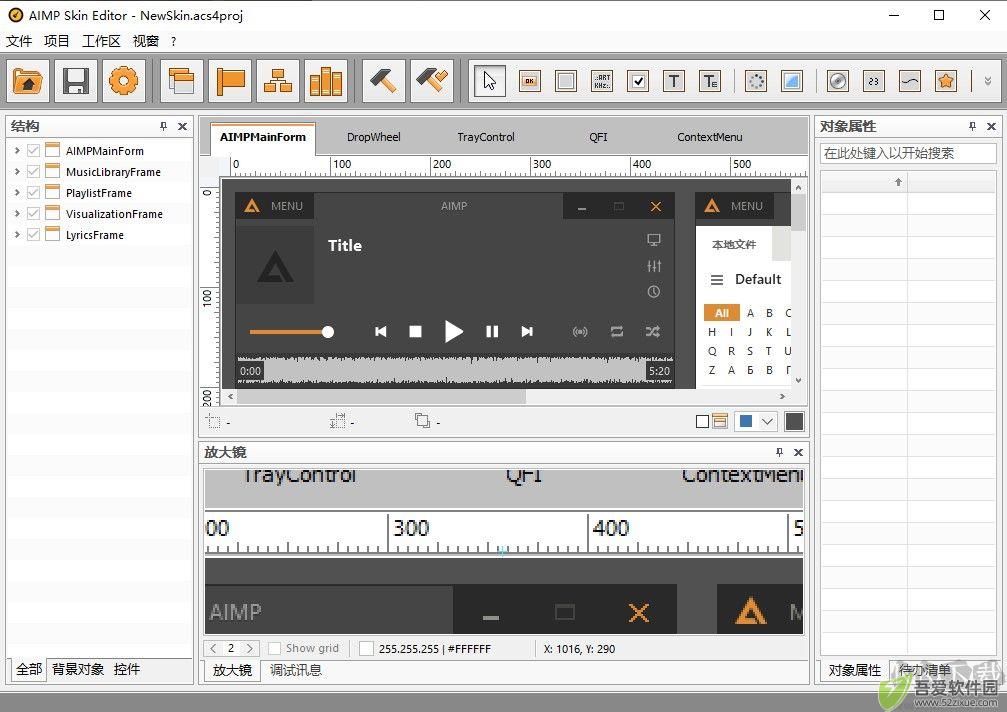Toggle PlaylistFrame checkbox in the tree
This screenshot has width=1007, height=712.
click(x=33, y=193)
